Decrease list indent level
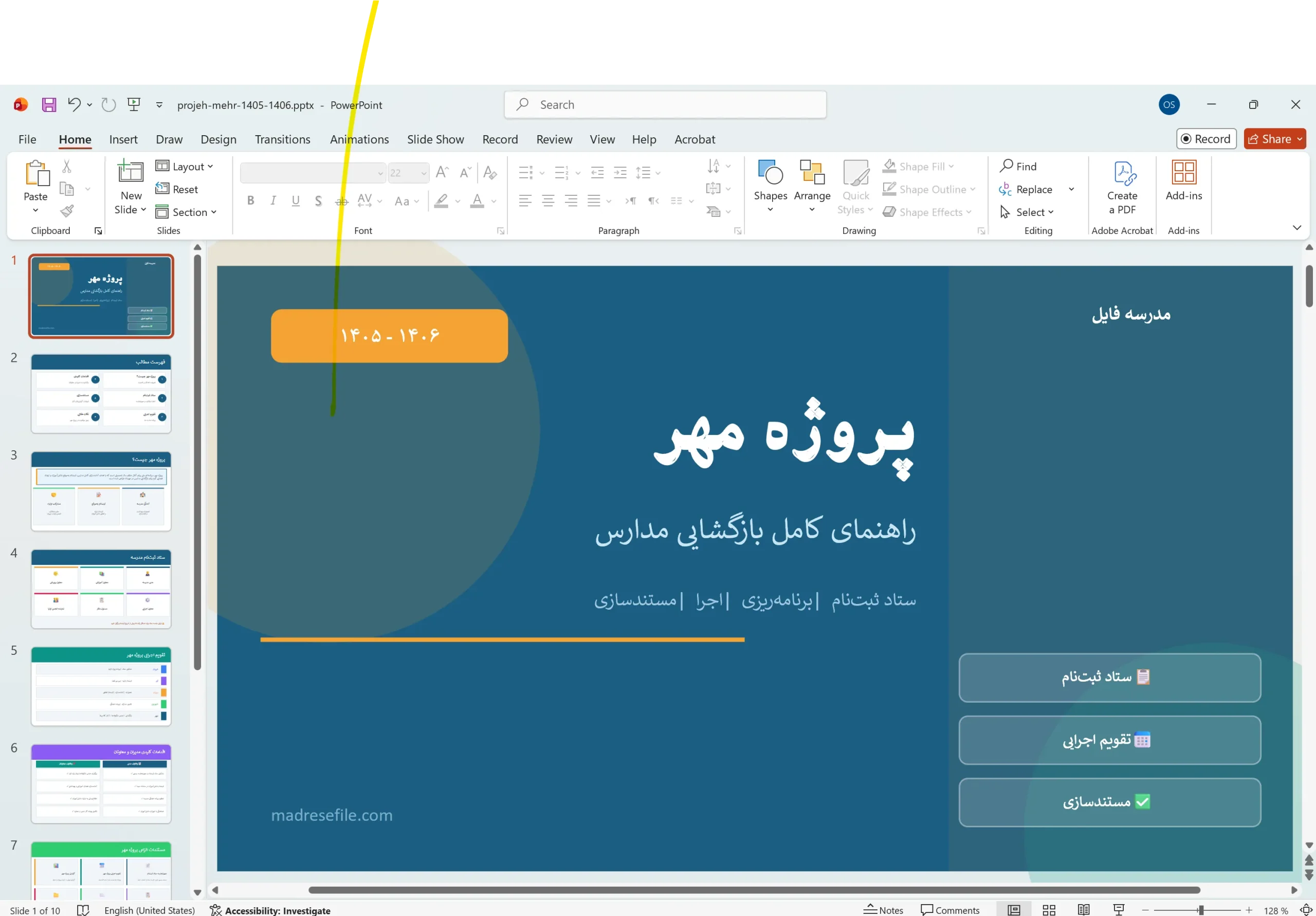 coord(597,172)
